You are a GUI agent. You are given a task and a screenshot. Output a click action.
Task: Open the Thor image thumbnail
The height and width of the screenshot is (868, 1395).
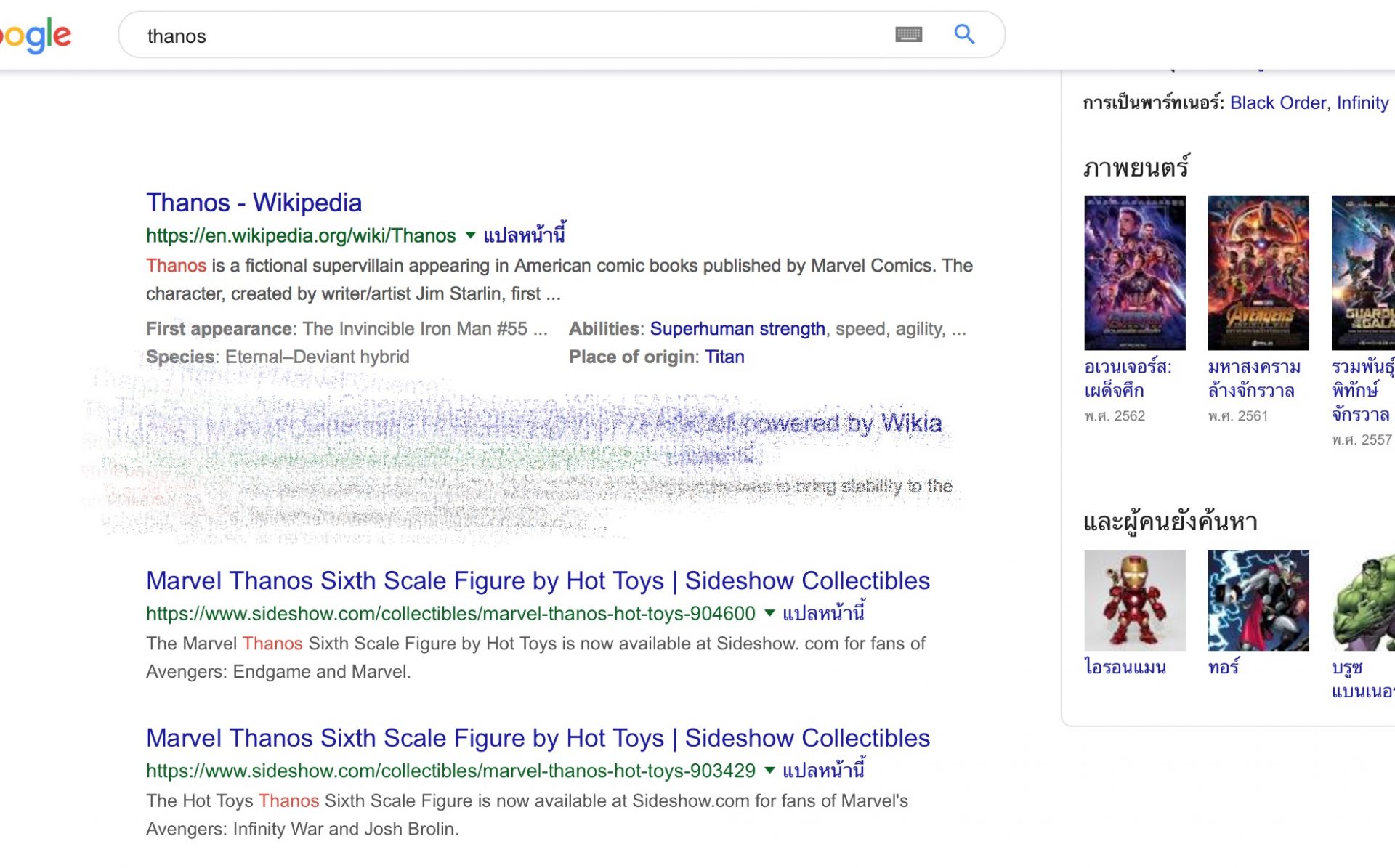[1258, 600]
